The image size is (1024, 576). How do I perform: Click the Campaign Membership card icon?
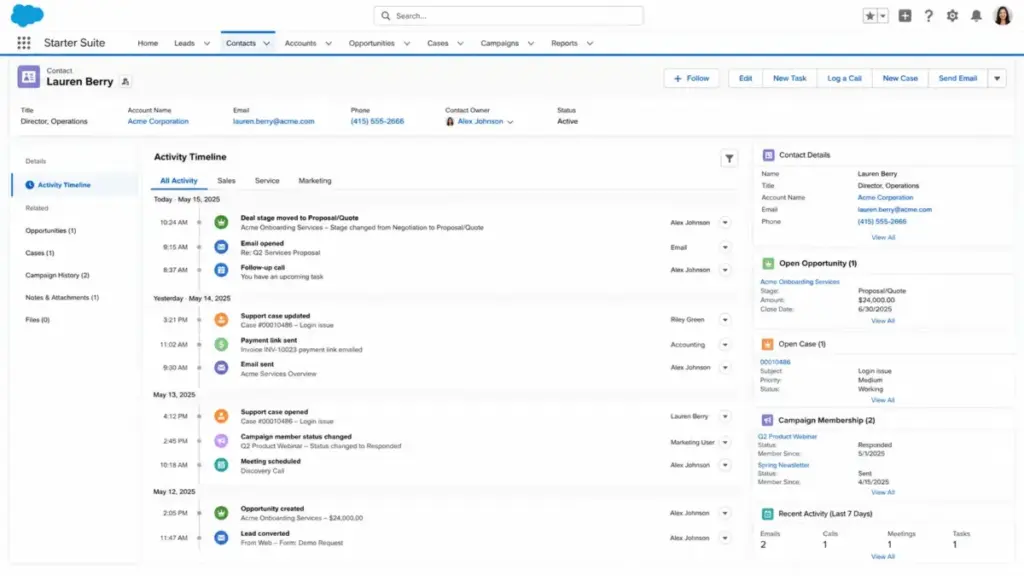pos(767,421)
